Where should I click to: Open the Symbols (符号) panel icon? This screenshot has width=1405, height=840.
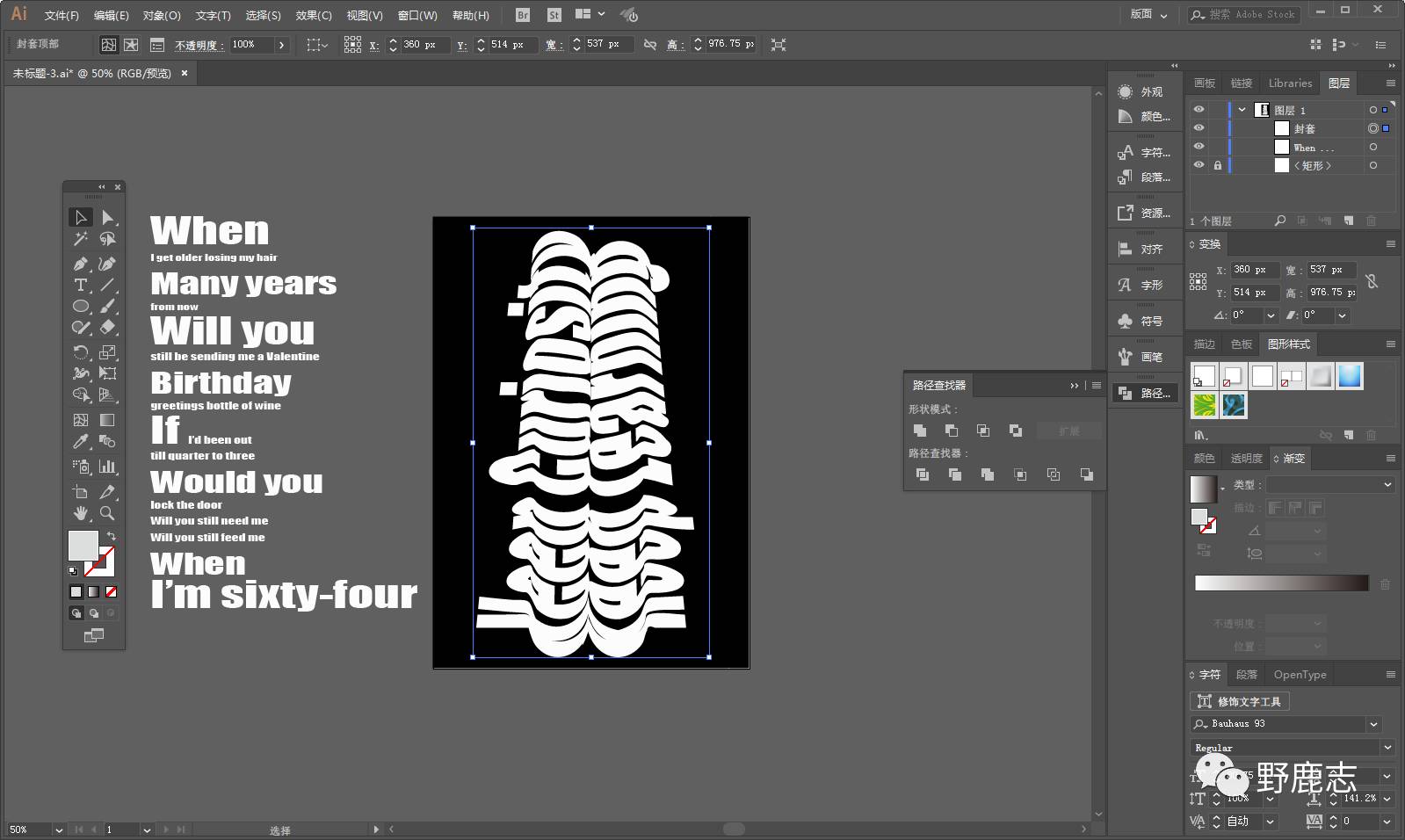click(x=1125, y=321)
